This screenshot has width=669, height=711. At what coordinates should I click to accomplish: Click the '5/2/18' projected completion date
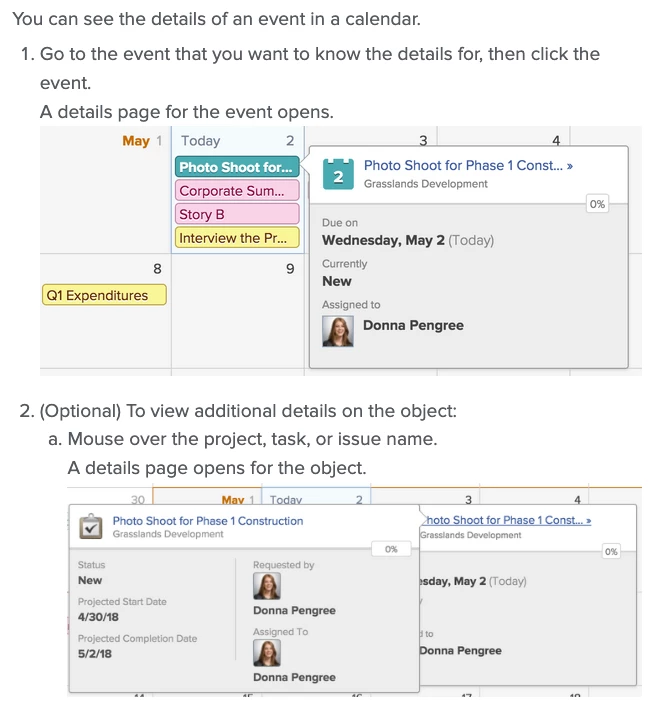click(x=94, y=653)
